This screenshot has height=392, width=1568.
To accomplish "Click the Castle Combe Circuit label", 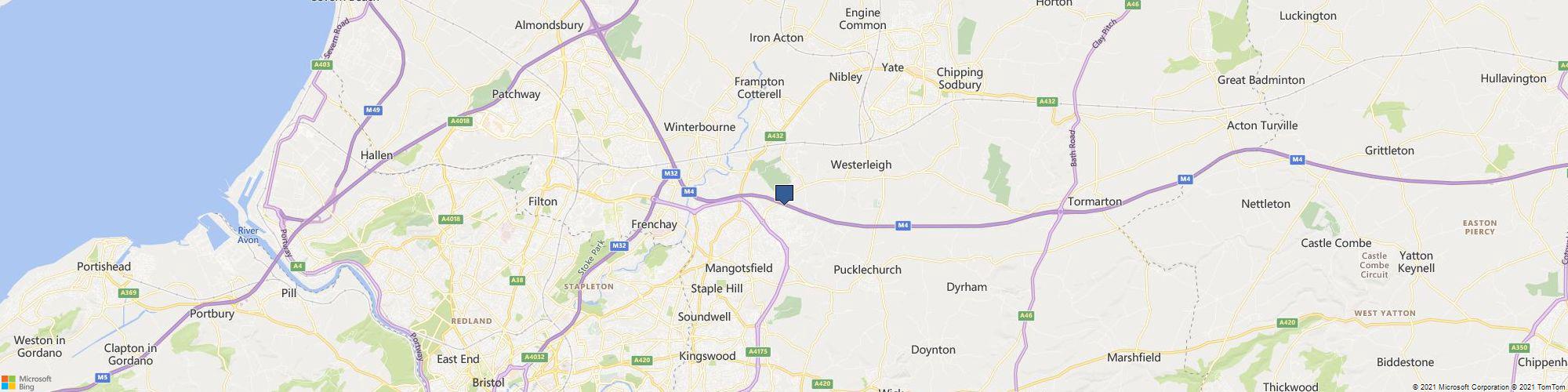I will point(1375,266).
